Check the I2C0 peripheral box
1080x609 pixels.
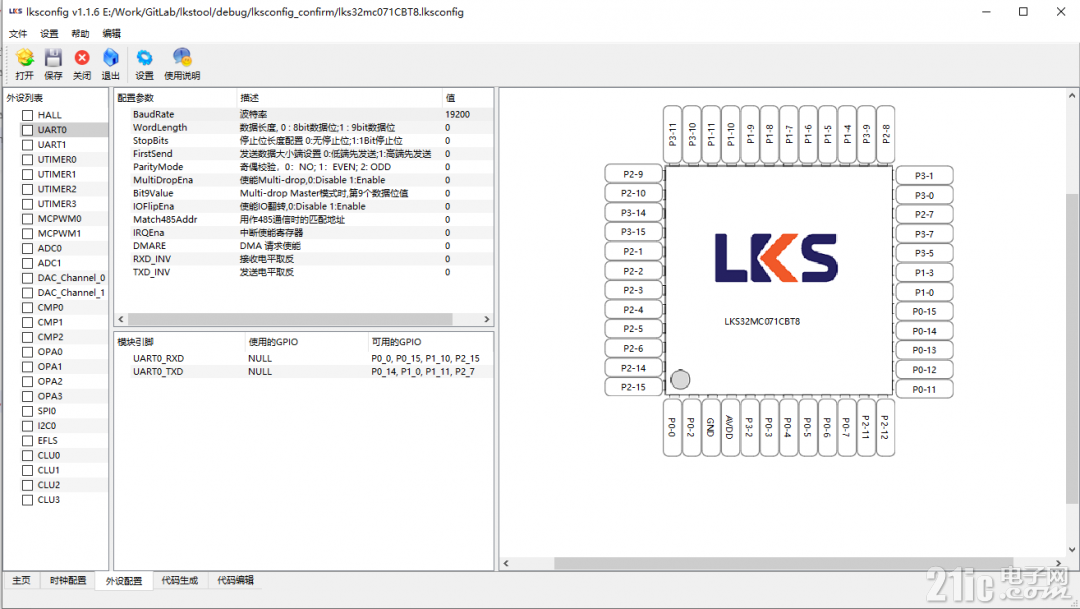(x=28, y=426)
